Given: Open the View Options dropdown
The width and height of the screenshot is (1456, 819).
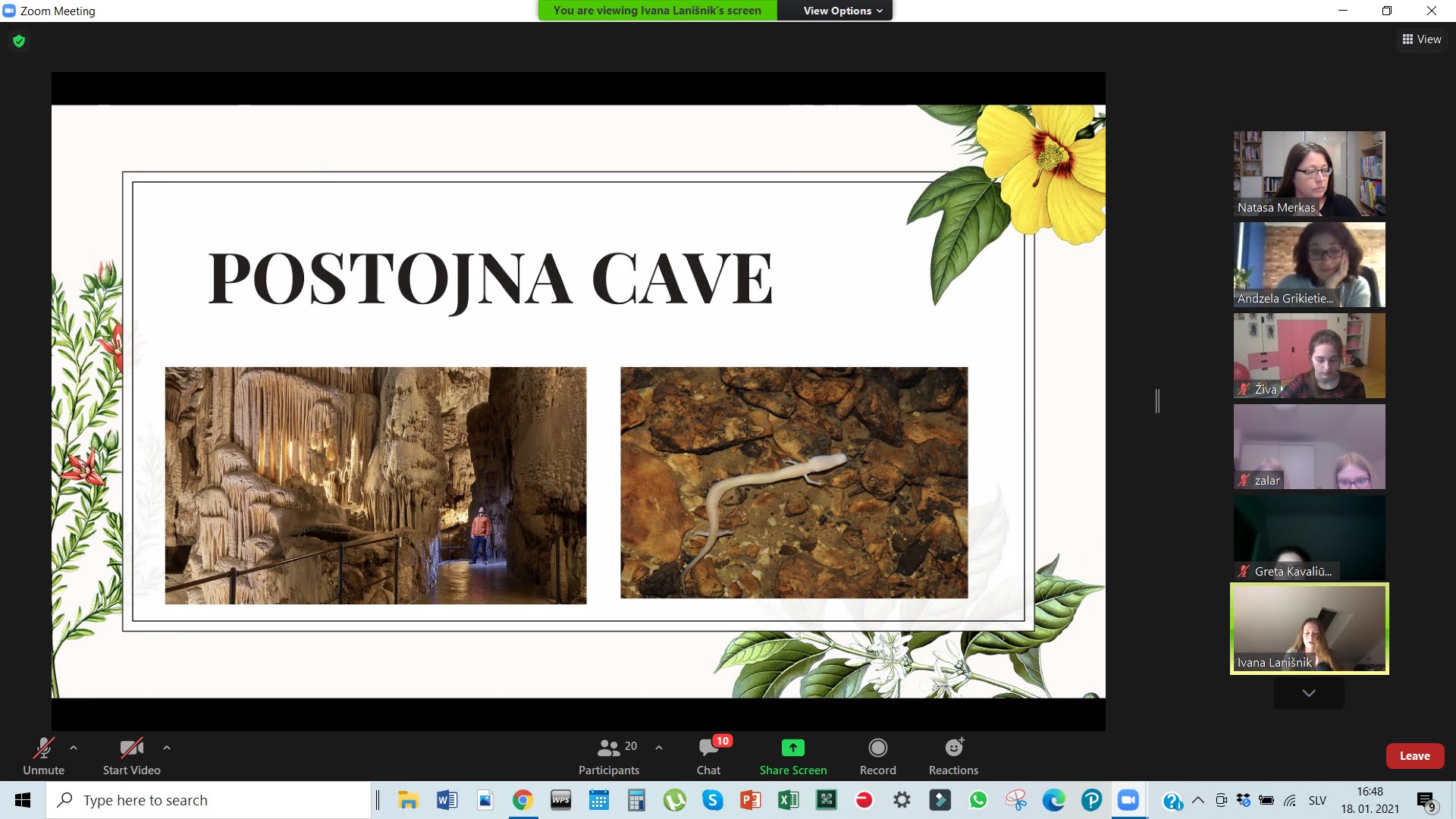Looking at the screenshot, I should 843,11.
